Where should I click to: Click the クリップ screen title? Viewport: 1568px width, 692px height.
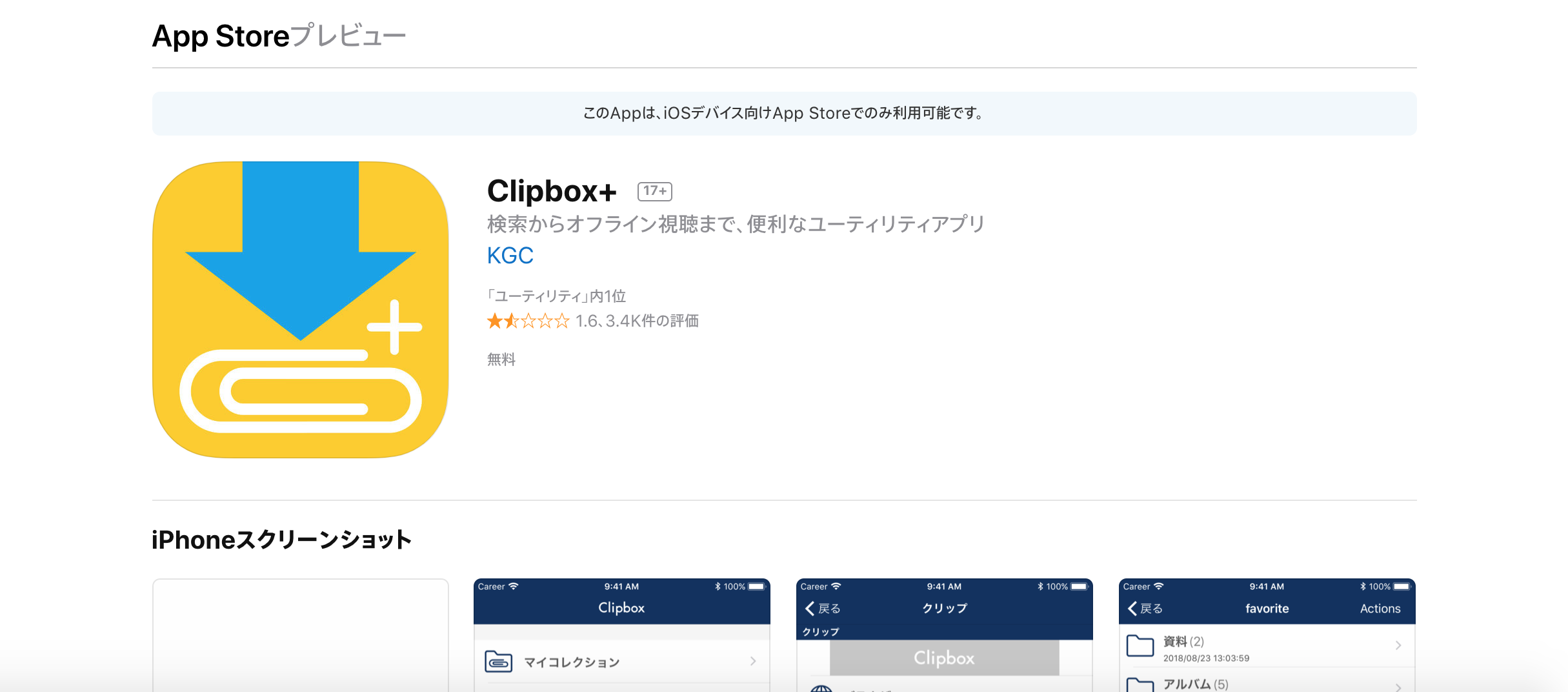(945, 608)
